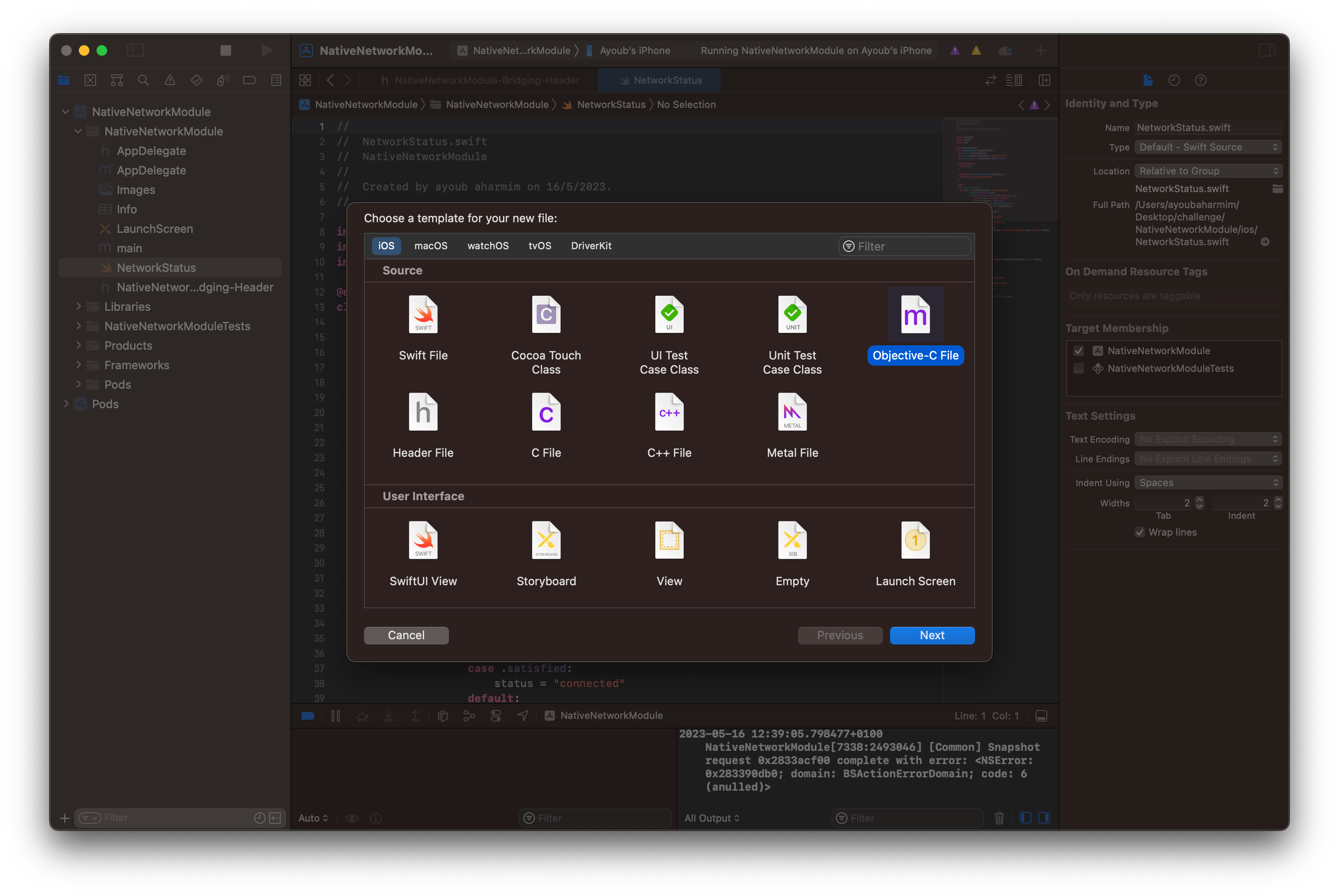Viewport: 1339px width, 896px height.
Task: Toggle the inspector panel visibility
Action: pos(1267,50)
